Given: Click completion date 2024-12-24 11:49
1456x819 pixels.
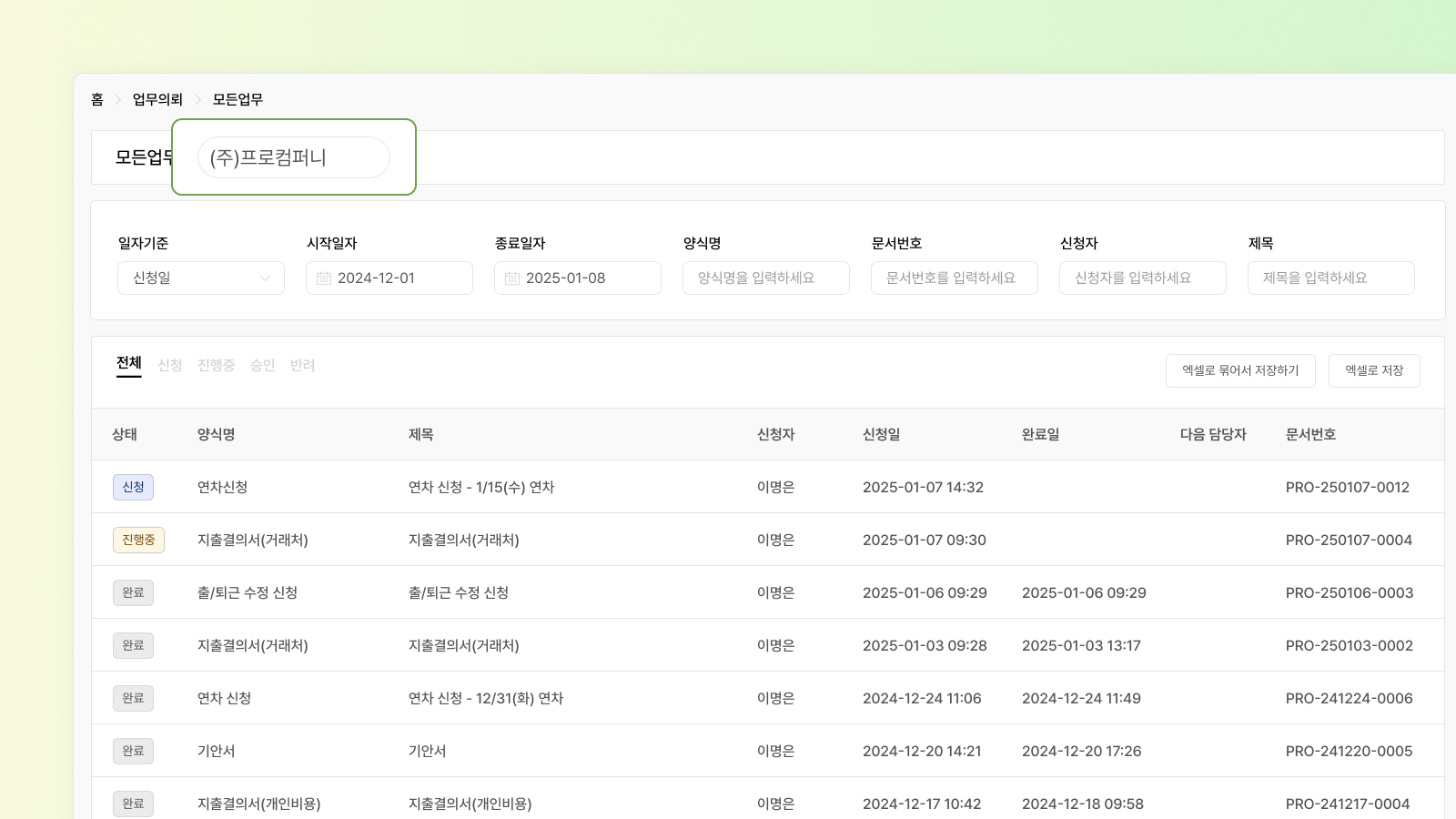Looking at the screenshot, I should click(x=1081, y=698).
